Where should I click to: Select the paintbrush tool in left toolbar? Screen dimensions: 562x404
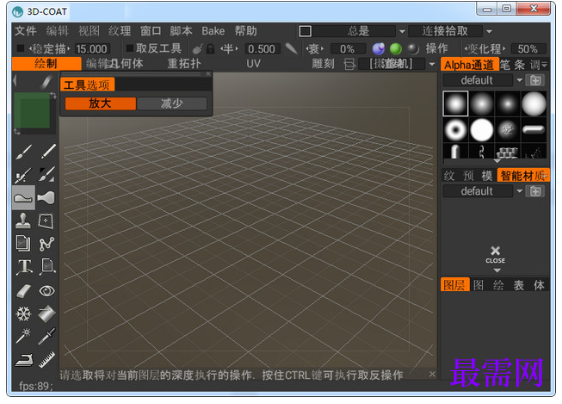(x=24, y=152)
